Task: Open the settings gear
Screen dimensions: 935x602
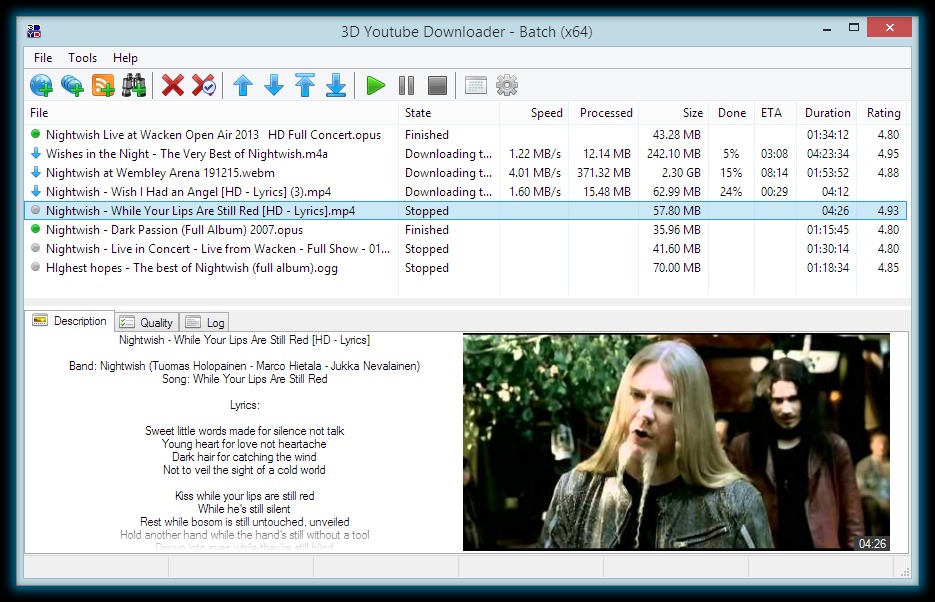Action: [x=506, y=85]
